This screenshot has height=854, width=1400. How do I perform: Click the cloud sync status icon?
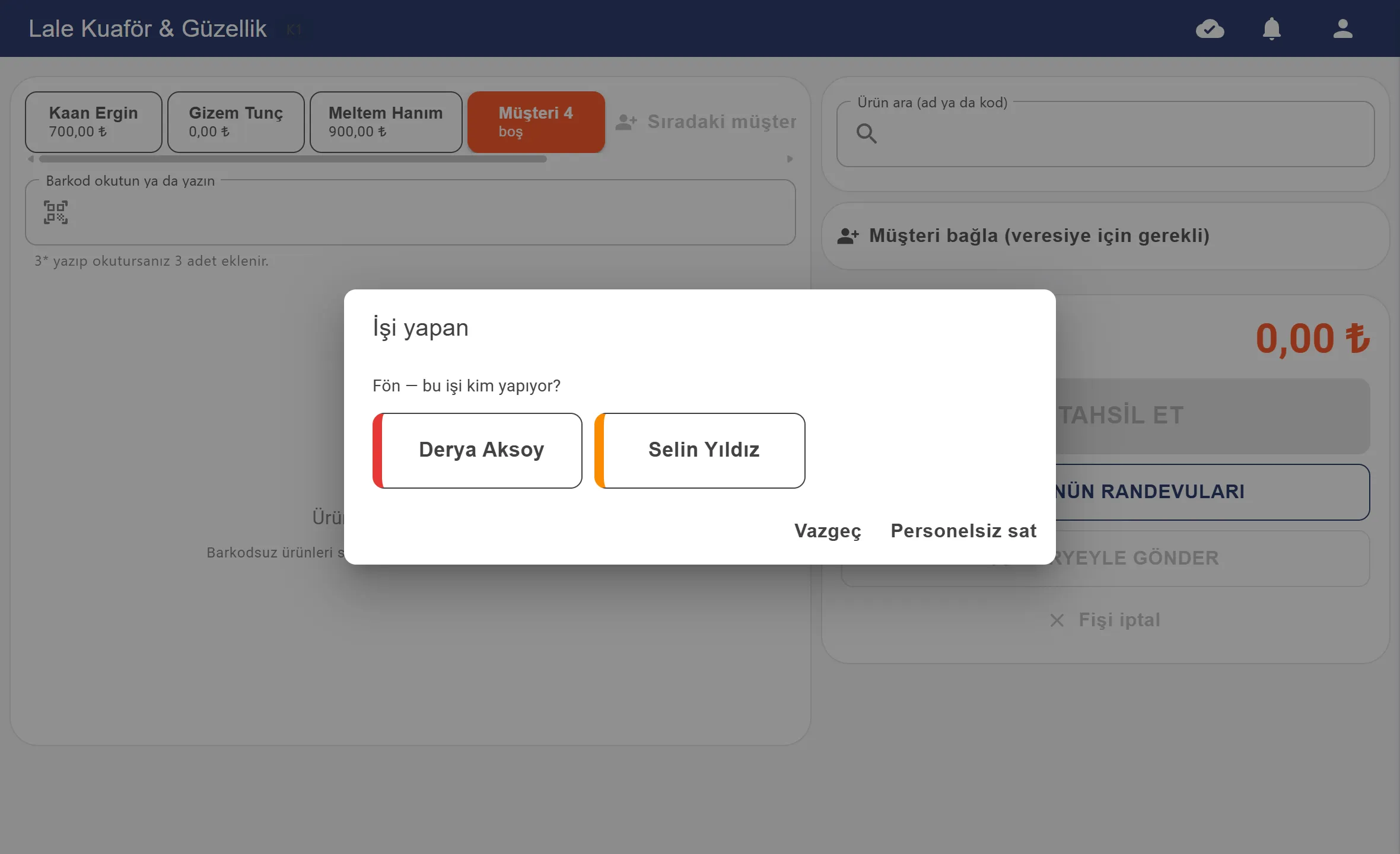[1210, 28]
